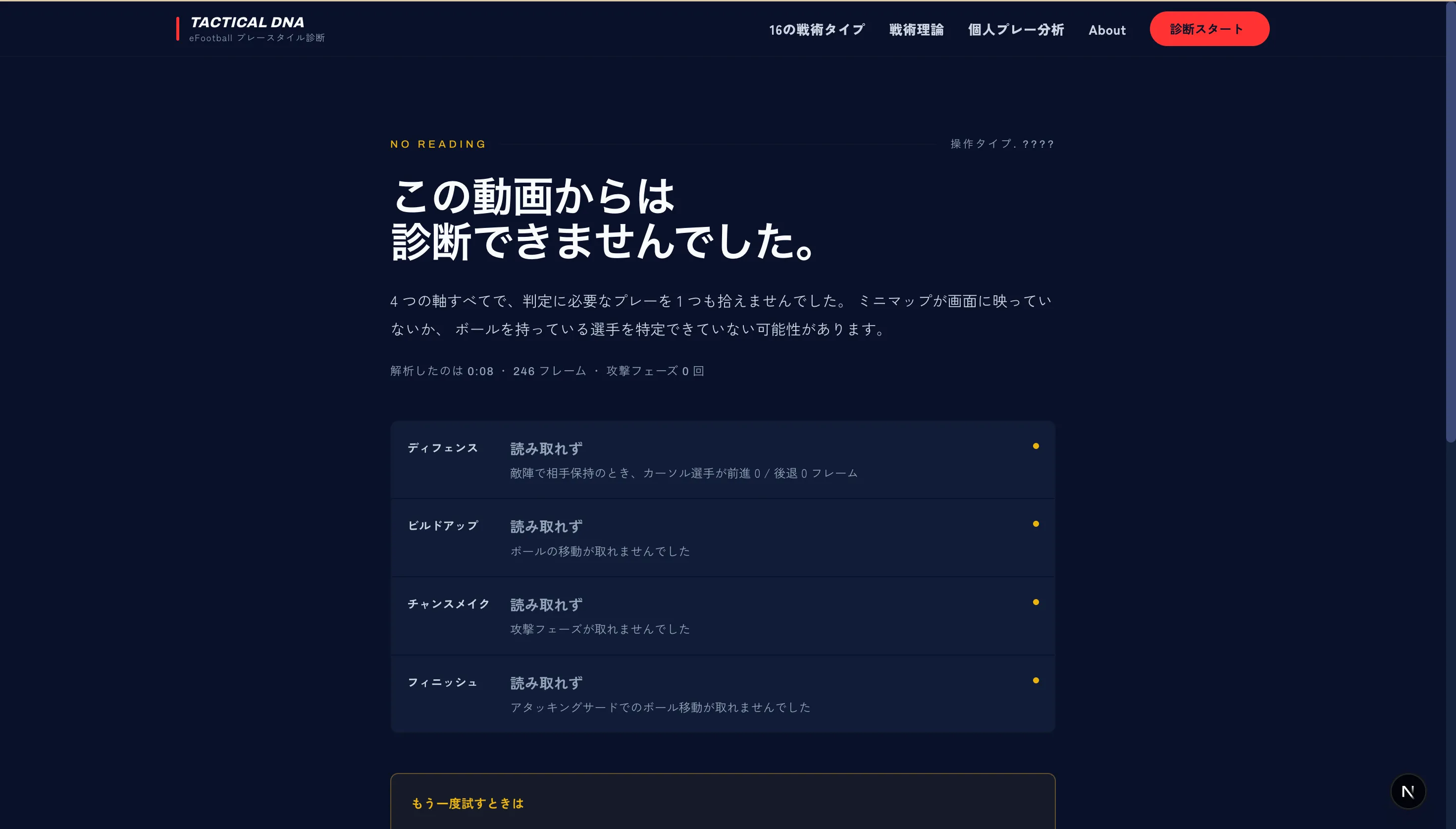Click the 操作タイプ. ???? text
This screenshot has height=829, width=1456.
[x=1002, y=144]
